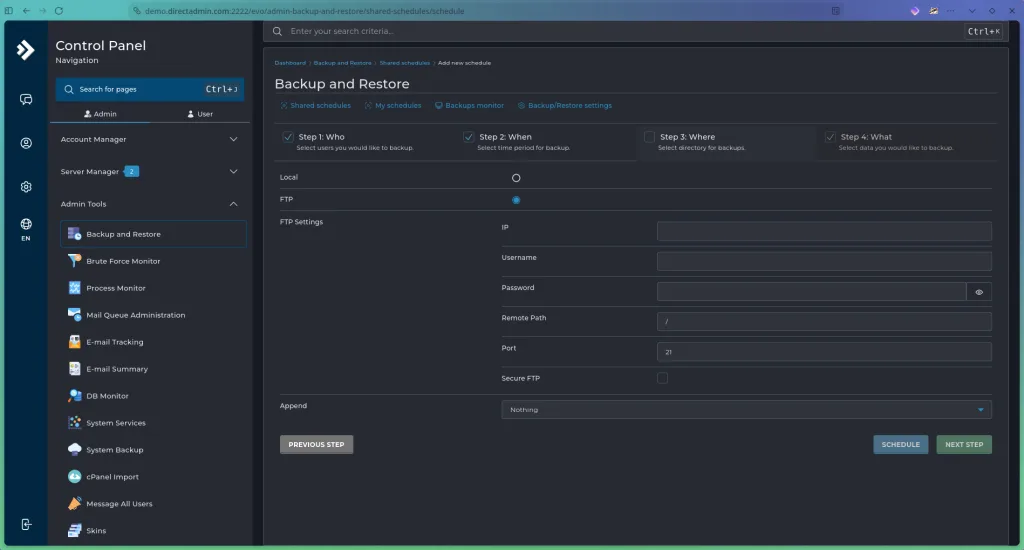Click the Remote Path input field

[x=824, y=321]
